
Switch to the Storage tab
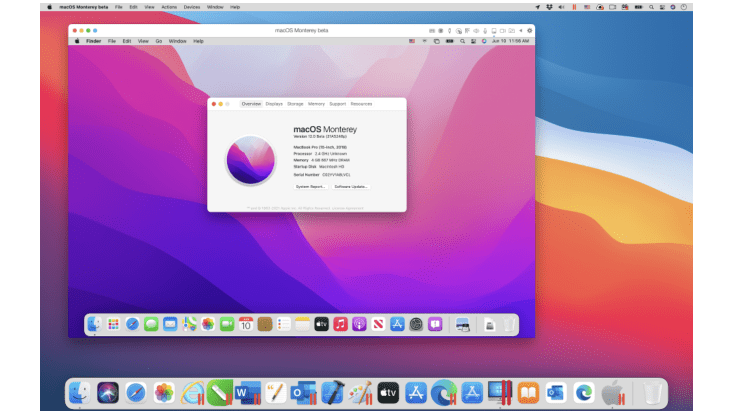tap(295, 104)
